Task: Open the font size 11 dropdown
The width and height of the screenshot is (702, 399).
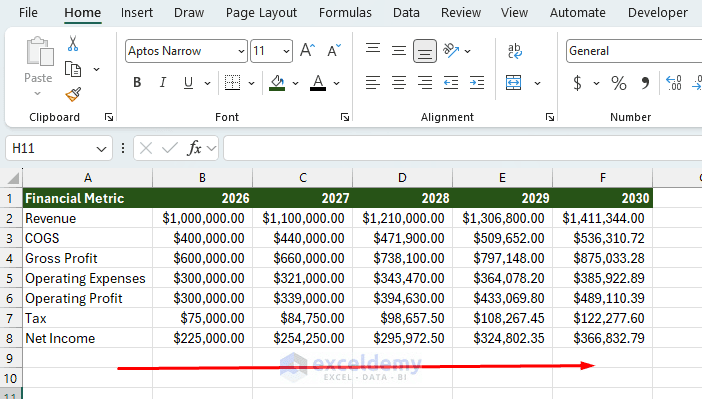Action: [x=287, y=51]
